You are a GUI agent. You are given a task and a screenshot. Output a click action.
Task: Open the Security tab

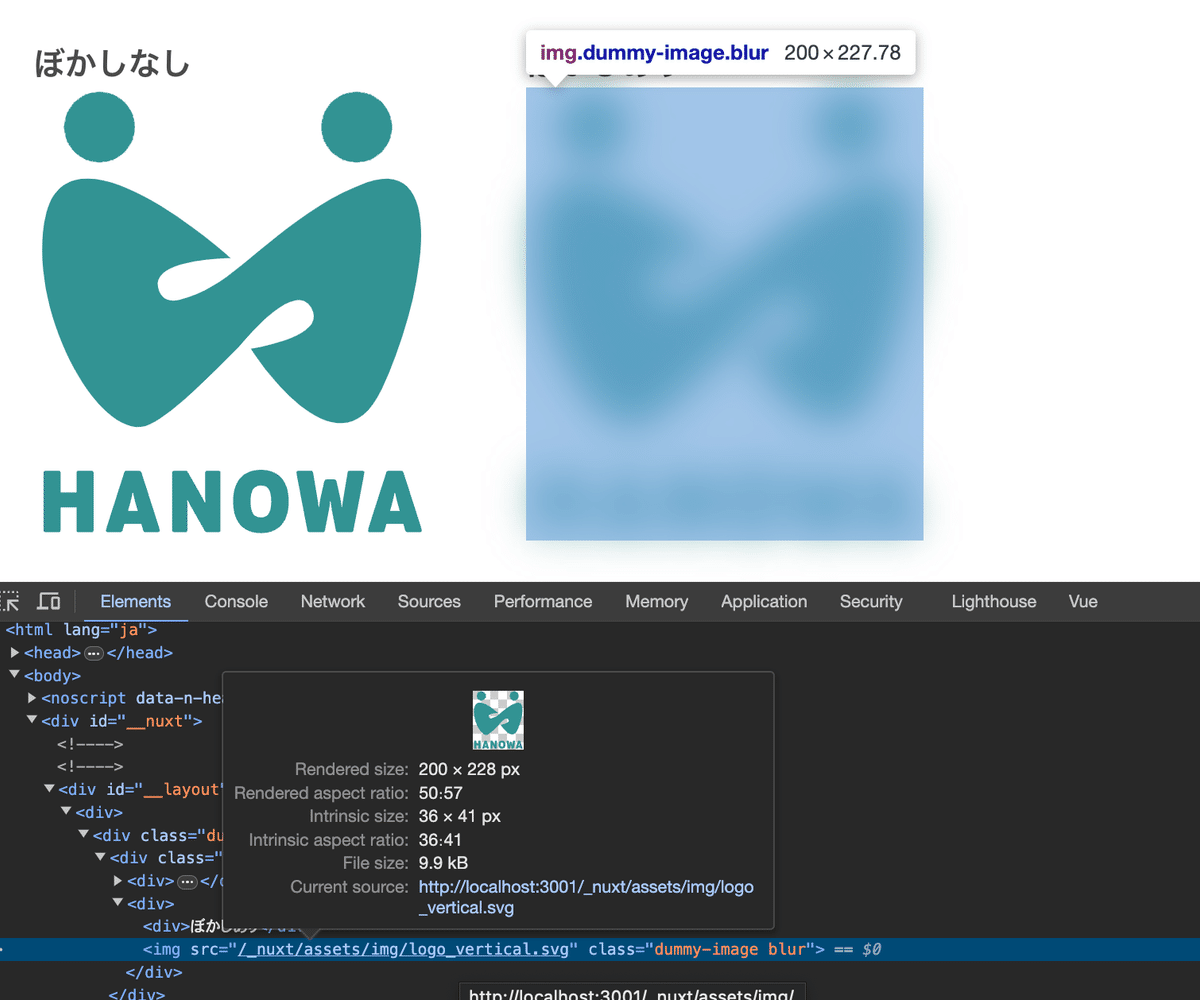(871, 601)
